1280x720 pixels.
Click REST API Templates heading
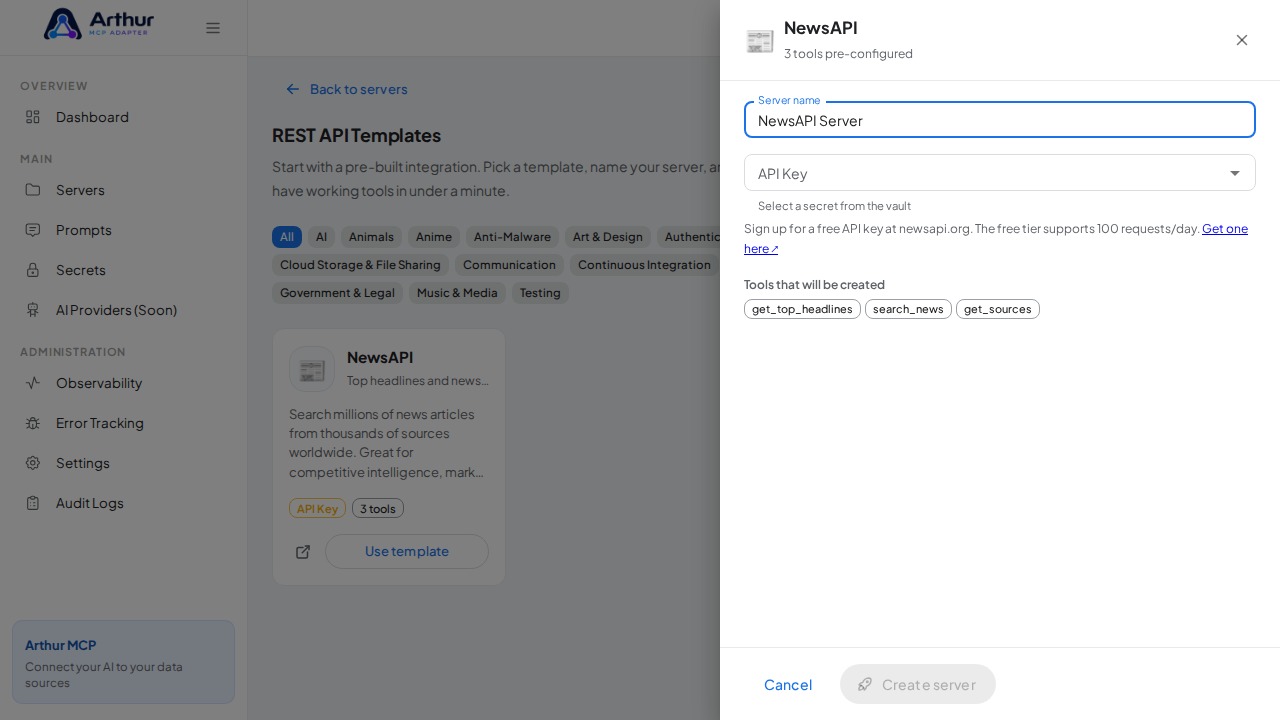356,135
